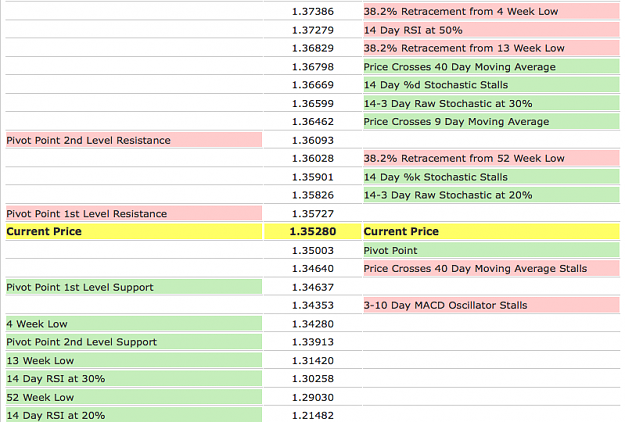Select price 1.31420
Screen dimensions: 625x422
[312, 361]
